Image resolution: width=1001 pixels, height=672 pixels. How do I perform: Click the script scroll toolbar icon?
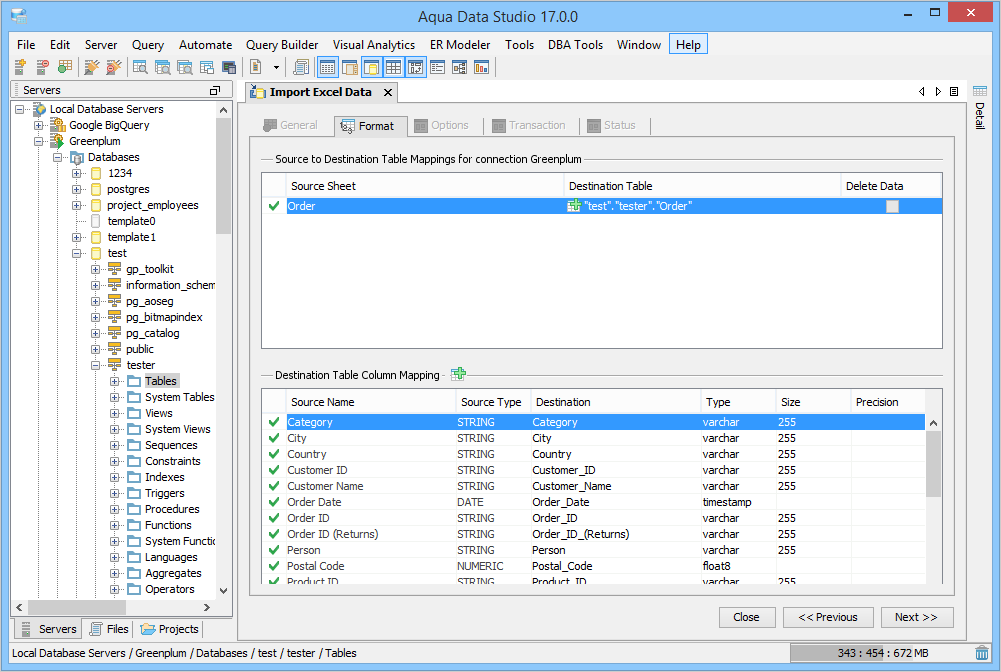(301, 66)
